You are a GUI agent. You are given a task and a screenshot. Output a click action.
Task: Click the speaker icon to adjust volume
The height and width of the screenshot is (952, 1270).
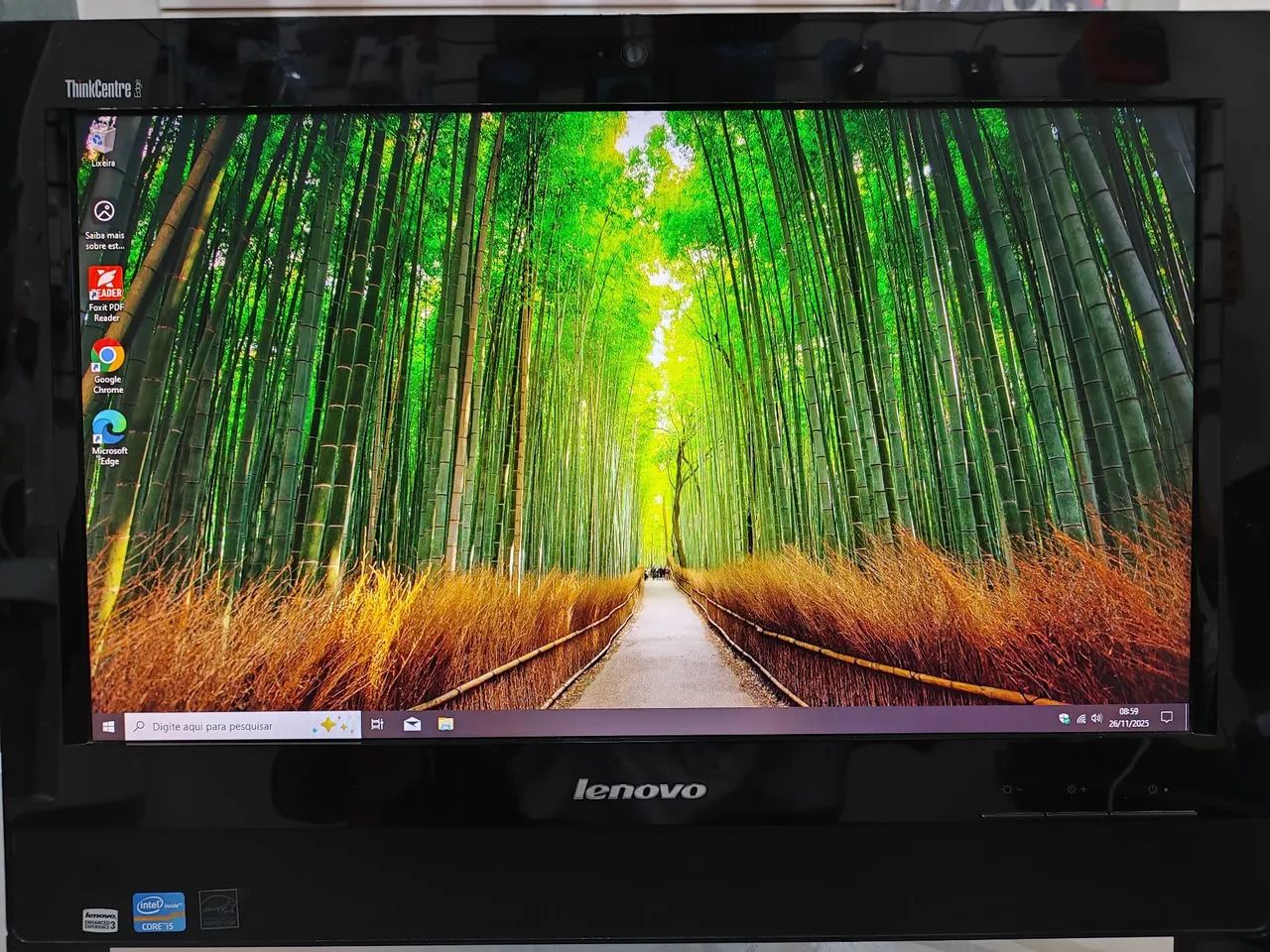1095,720
